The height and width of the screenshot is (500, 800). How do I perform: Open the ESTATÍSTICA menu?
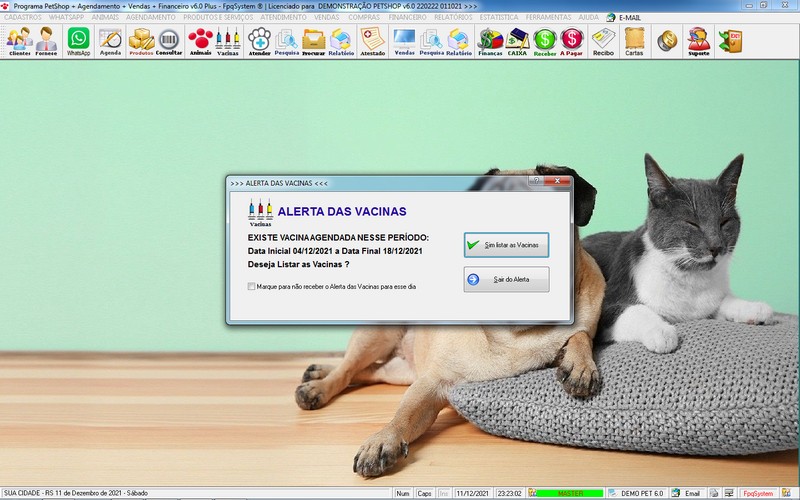point(498,17)
